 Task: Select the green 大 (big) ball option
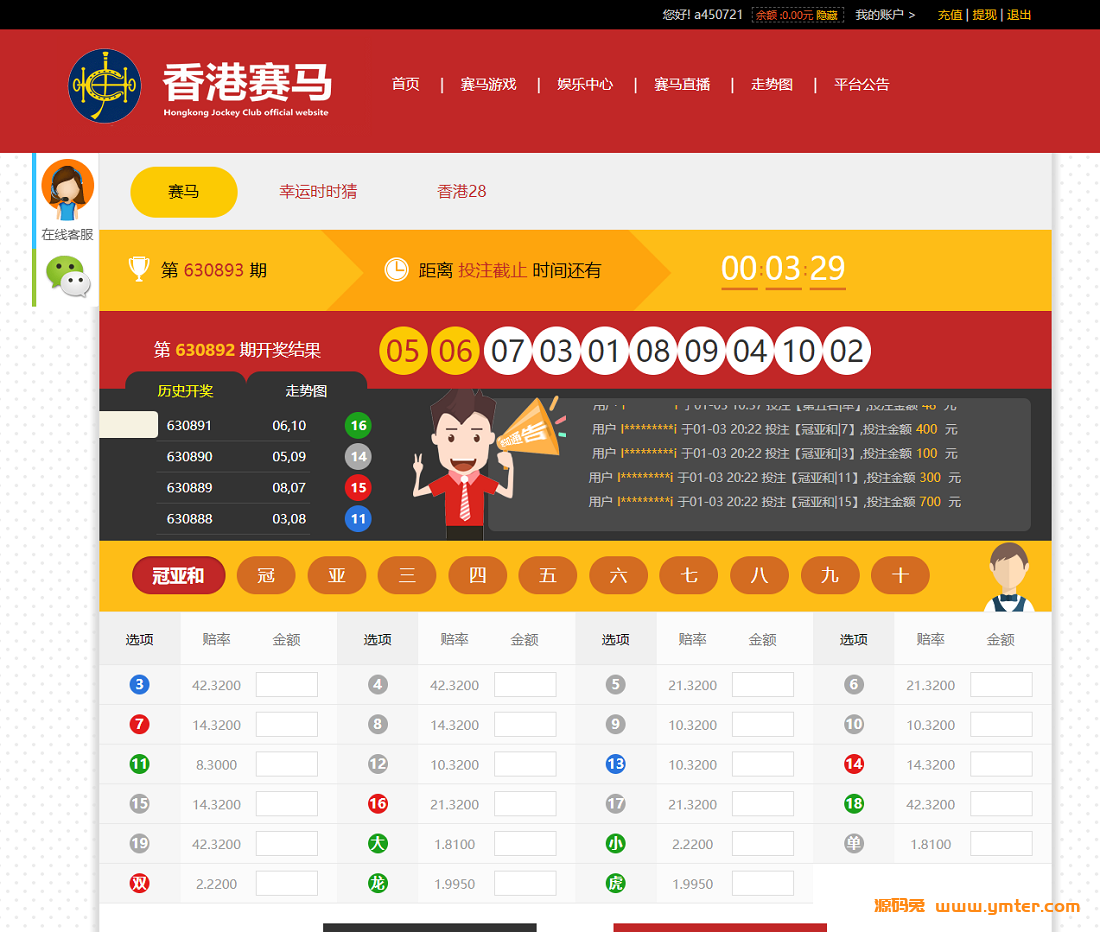click(x=377, y=844)
